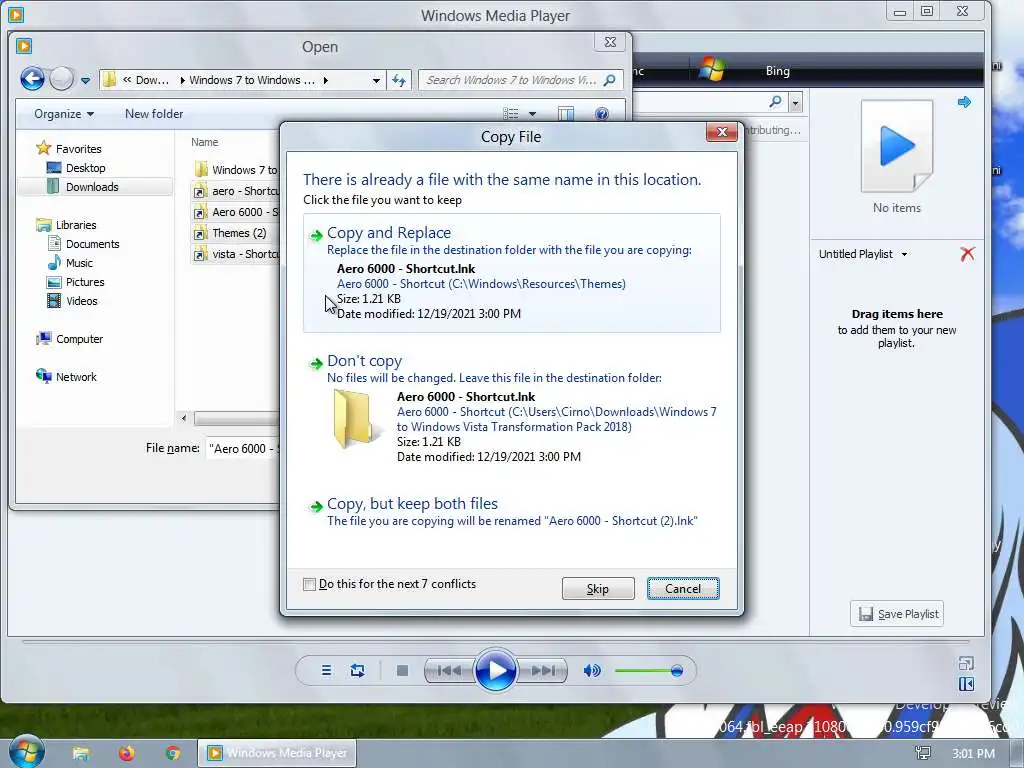Click the horizontal scrollbar in file list
The width and height of the screenshot is (1024, 768).
pos(236,418)
